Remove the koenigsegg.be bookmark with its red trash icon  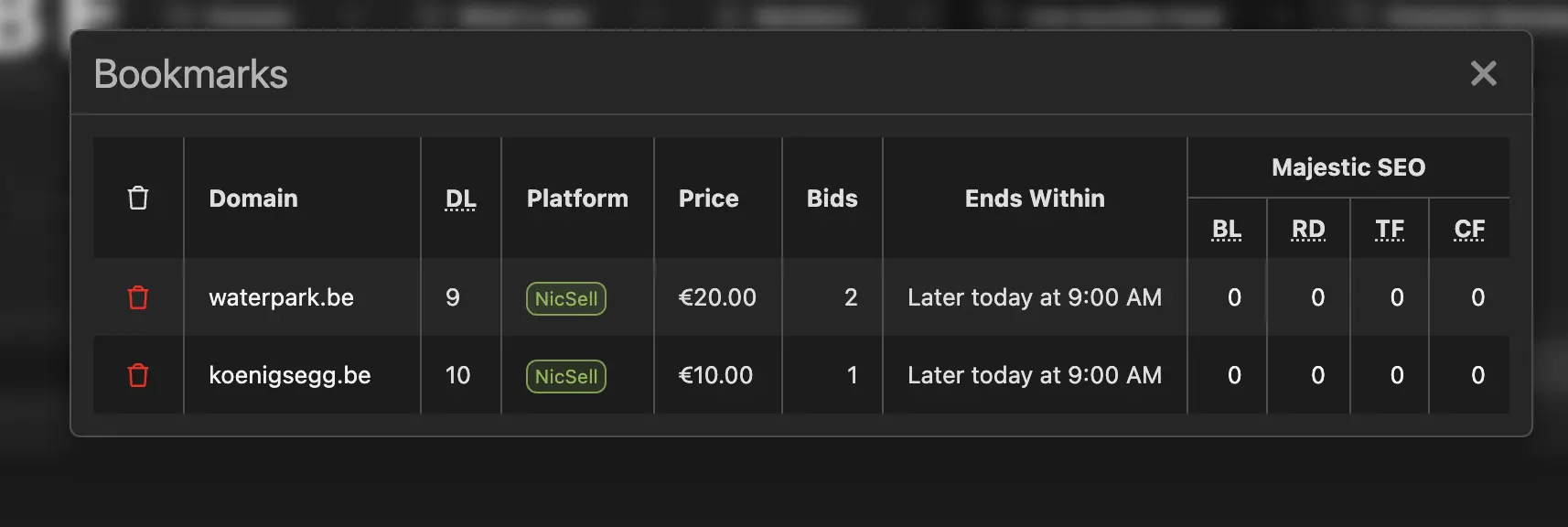tap(138, 375)
